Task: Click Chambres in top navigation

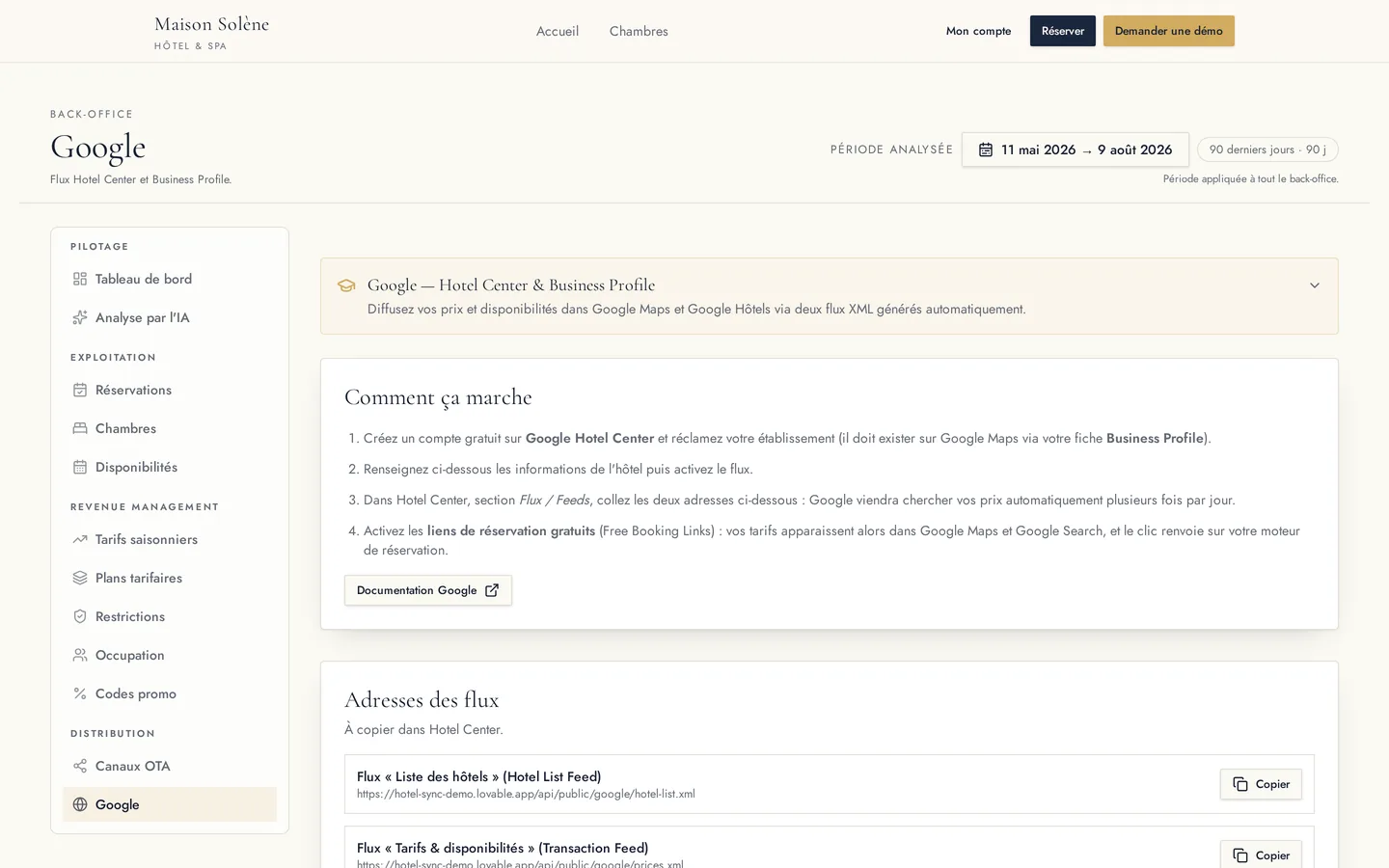Action: 639,31
